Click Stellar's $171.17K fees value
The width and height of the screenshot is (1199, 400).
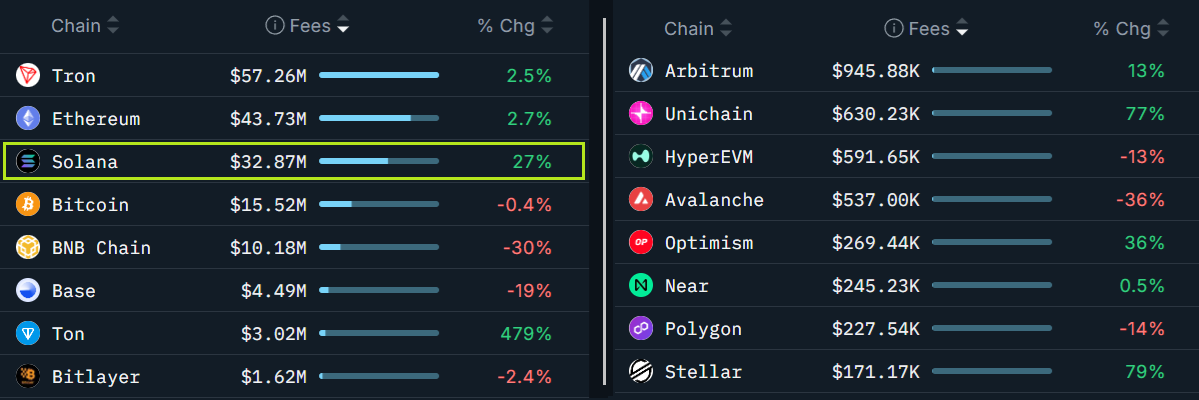click(876, 372)
